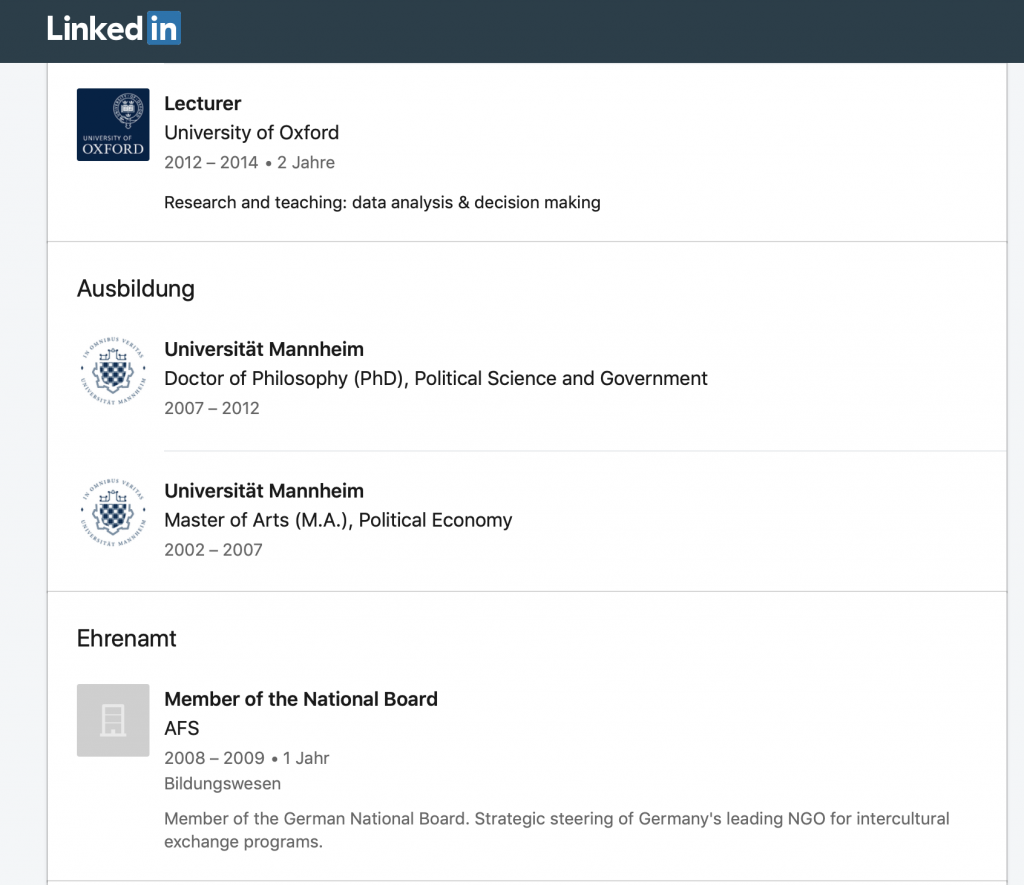Click the 2012 – 2014 date range
Viewport: 1024px width, 885px height.
(x=211, y=163)
